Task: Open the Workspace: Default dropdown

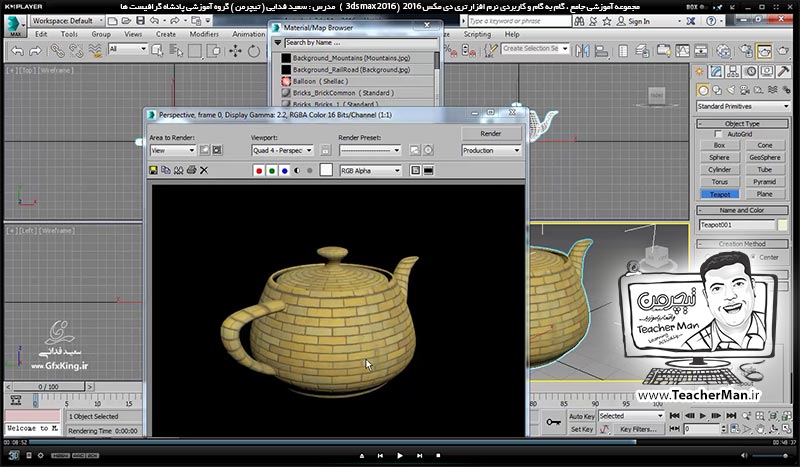Action: click(x=67, y=21)
